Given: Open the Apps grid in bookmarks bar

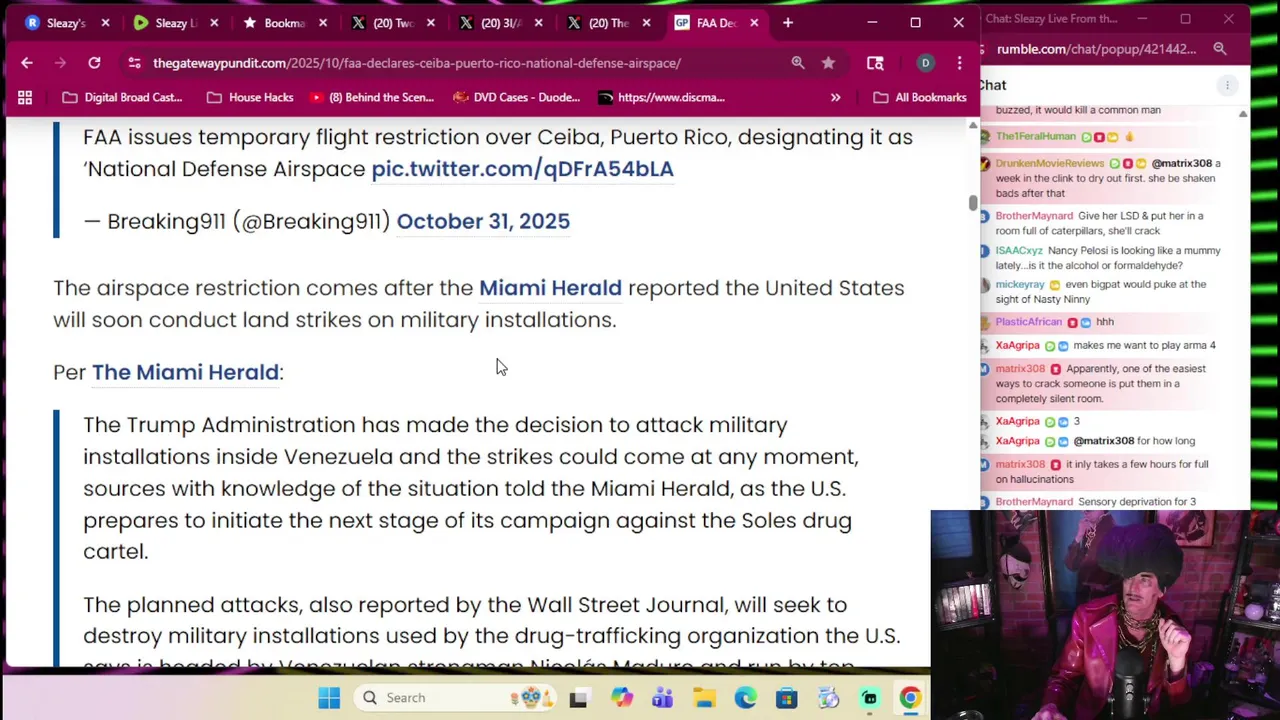Looking at the screenshot, I should pyautogui.click(x=25, y=97).
